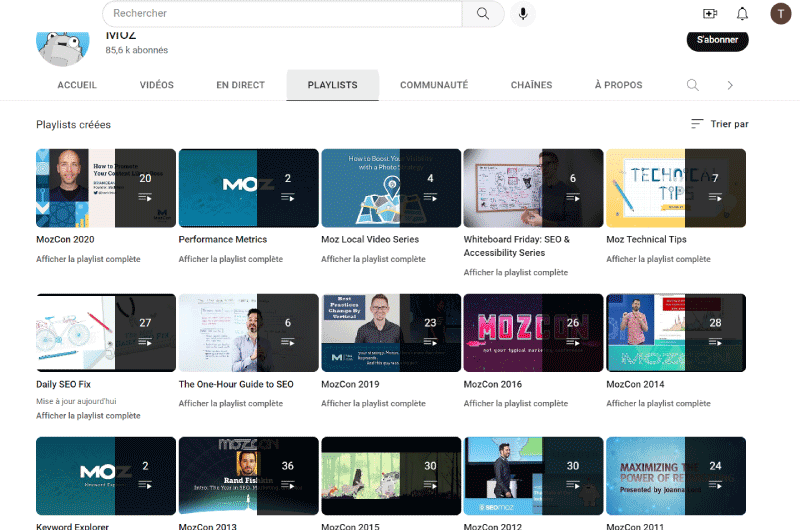800x530 pixels.
Task: Start voice search with microphone icon
Action: 522,14
